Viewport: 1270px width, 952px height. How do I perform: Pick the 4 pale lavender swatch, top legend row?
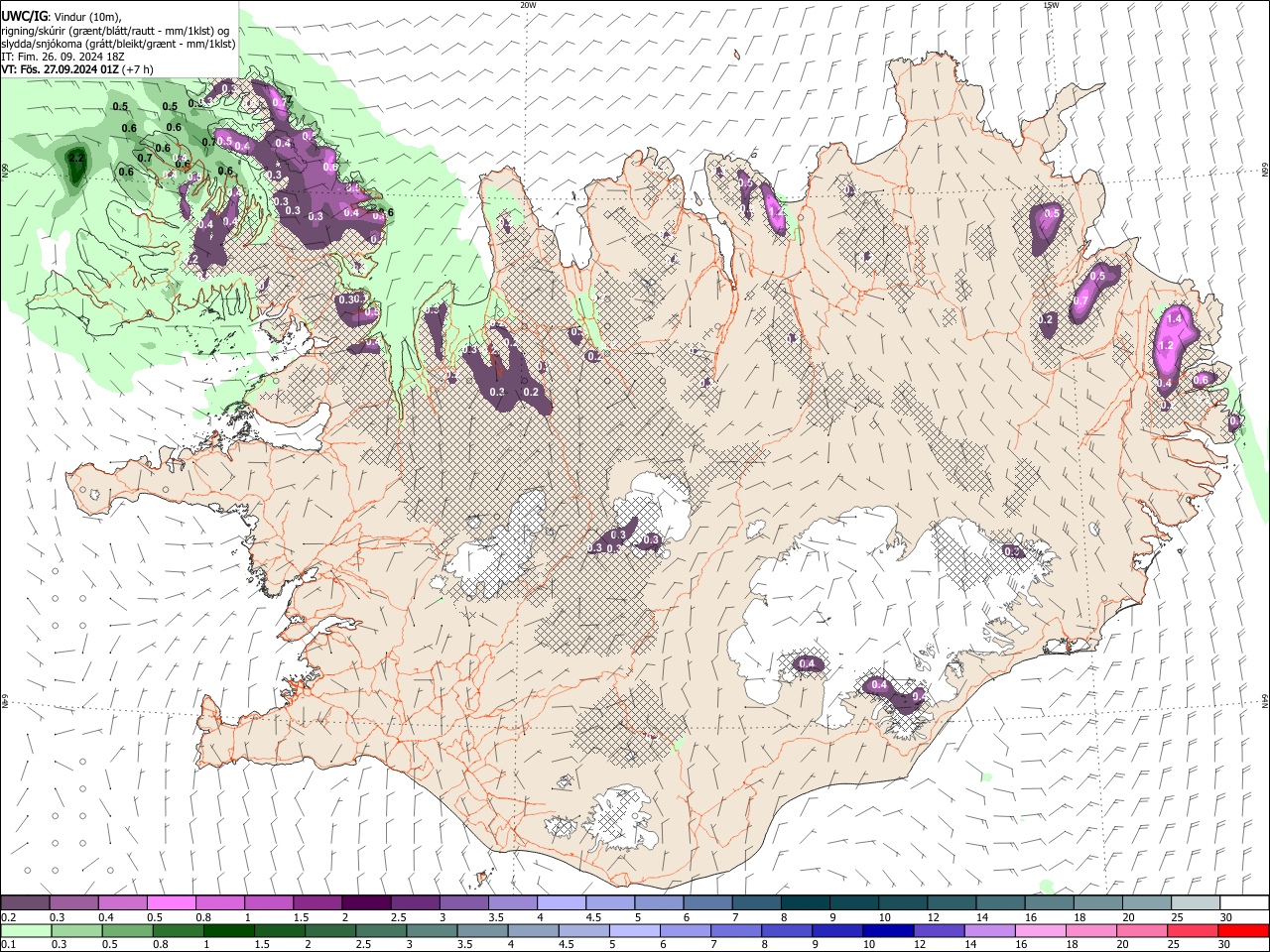coord(561,902)
